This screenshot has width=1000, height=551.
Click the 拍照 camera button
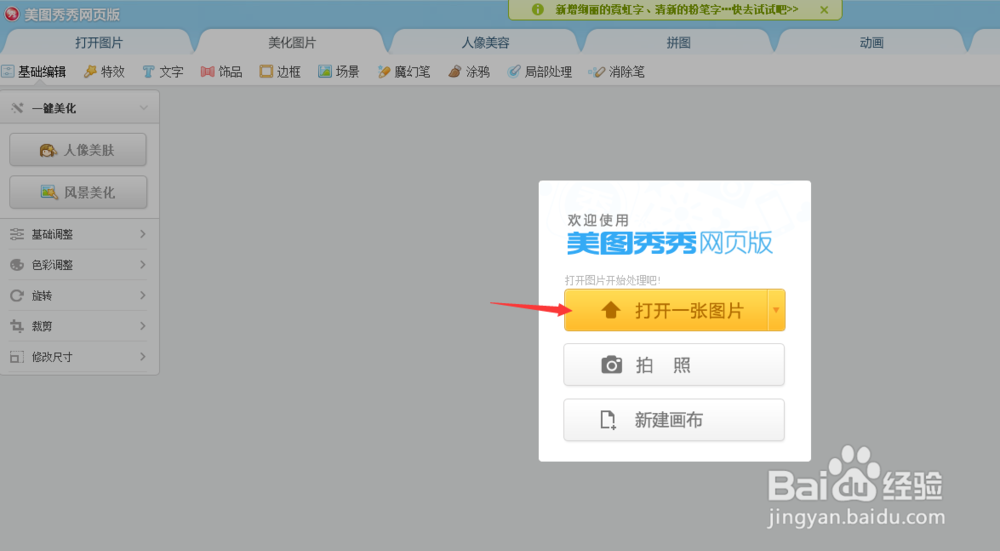click(674, 365)
